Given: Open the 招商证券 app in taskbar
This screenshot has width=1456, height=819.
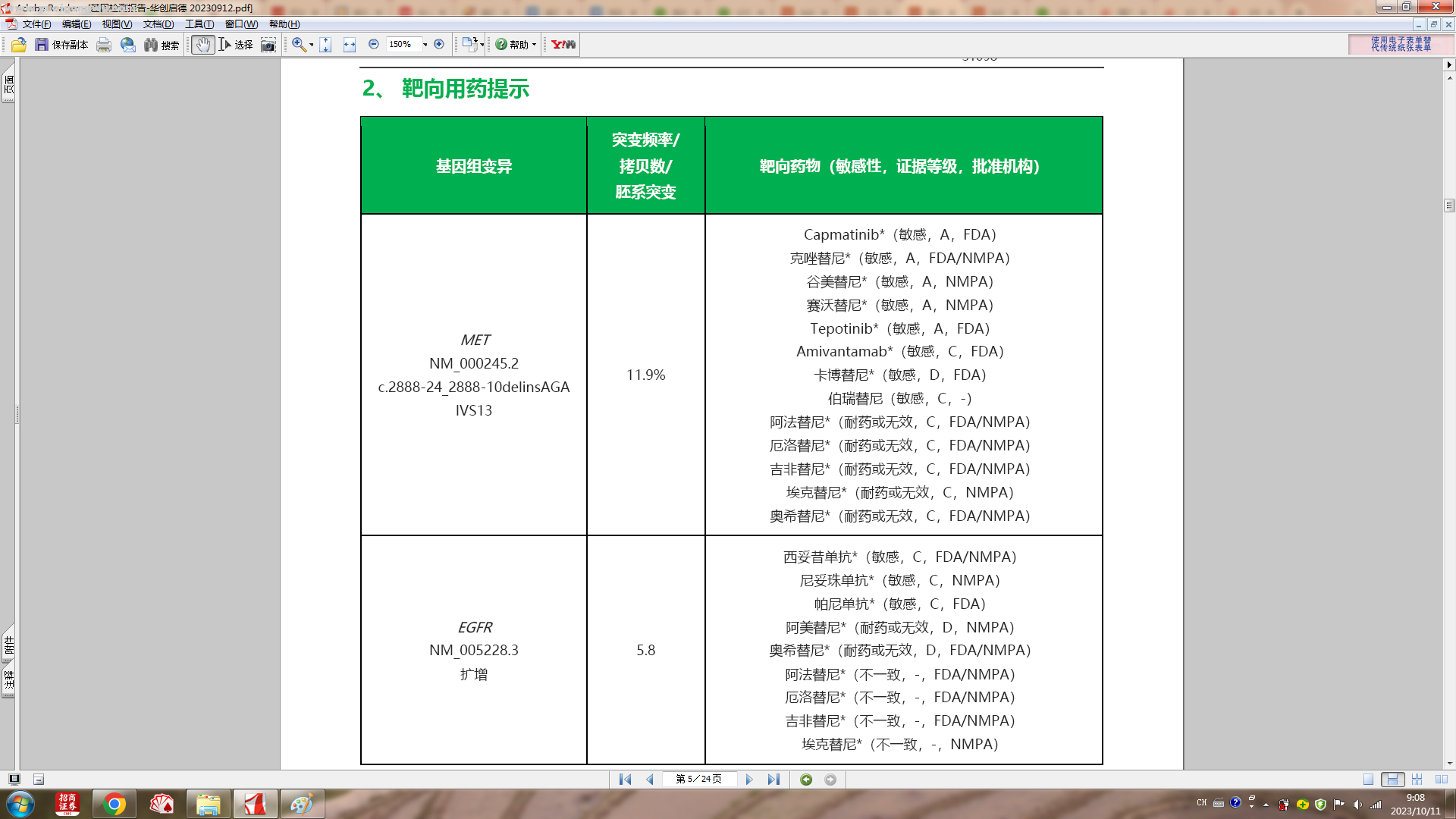Looking at the screenshot, I should pos(67,804).
